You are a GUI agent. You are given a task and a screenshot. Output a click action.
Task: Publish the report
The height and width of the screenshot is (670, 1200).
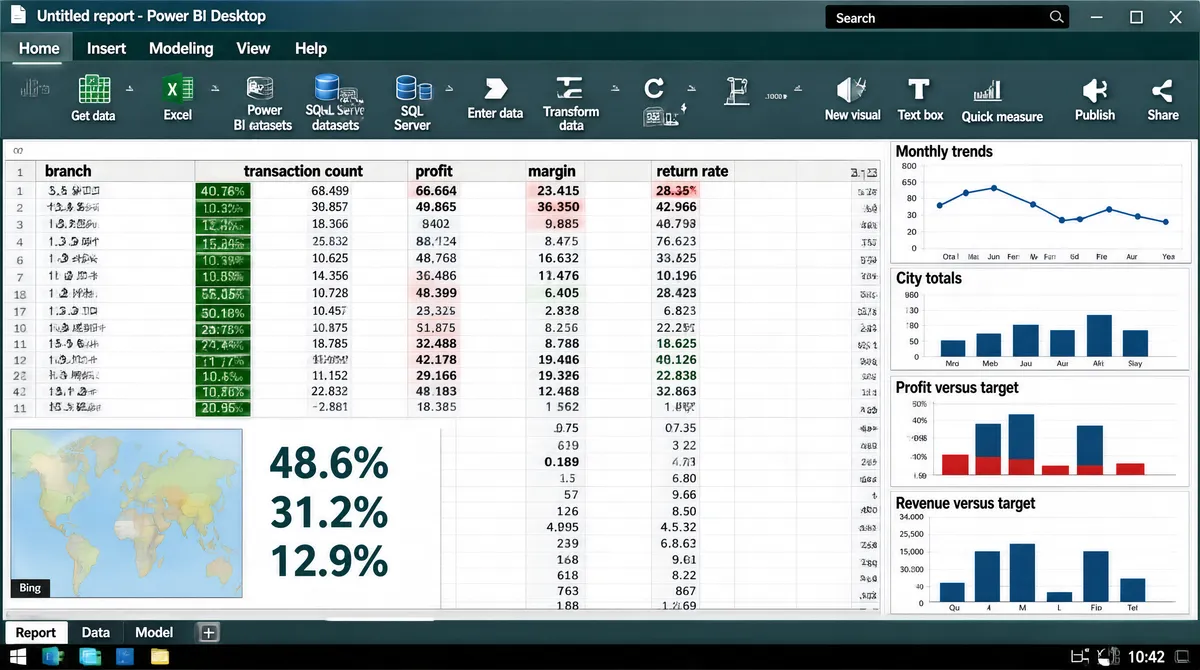coord(1095,99)
